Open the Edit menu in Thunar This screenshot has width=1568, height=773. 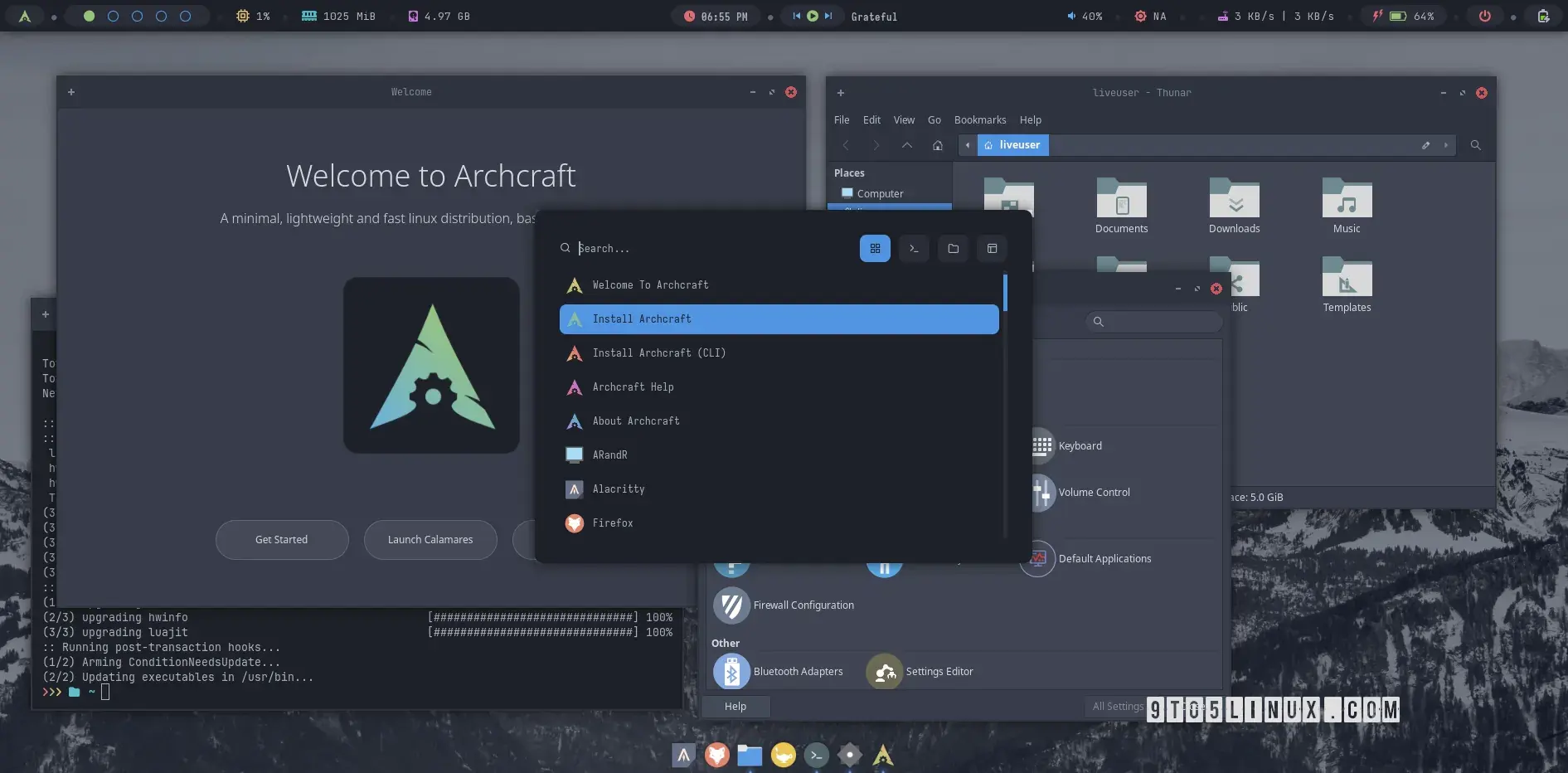coord(871,120)
